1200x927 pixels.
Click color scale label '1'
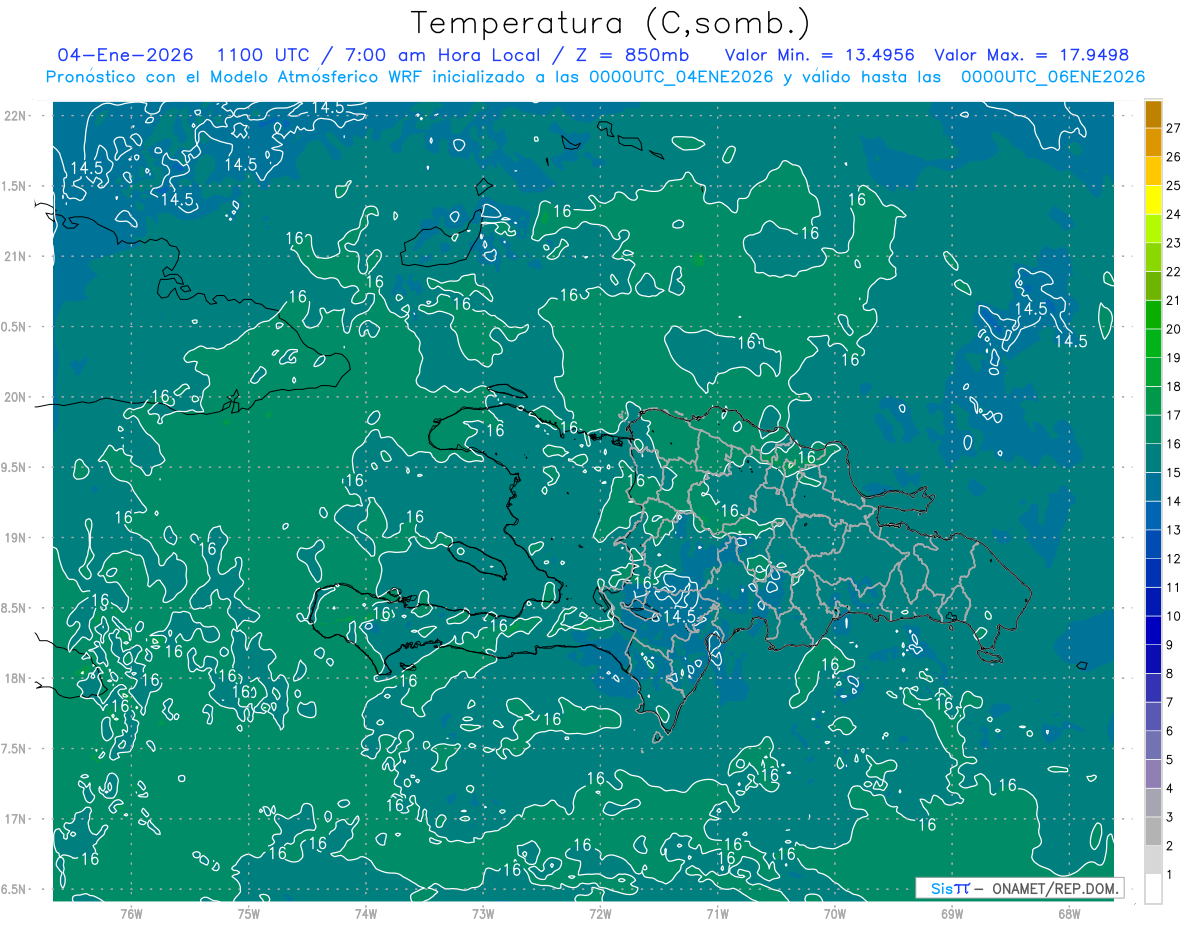[1170, 875]
